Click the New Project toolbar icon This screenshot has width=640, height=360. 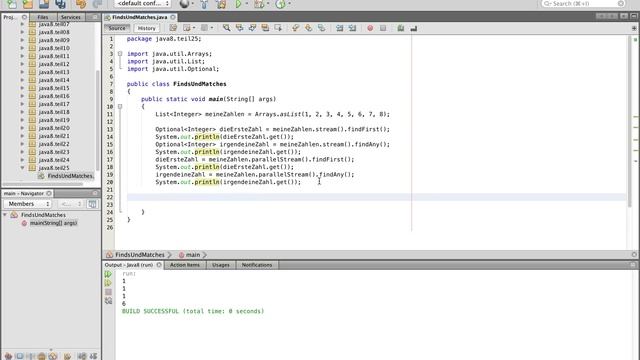tap(27, 4)
